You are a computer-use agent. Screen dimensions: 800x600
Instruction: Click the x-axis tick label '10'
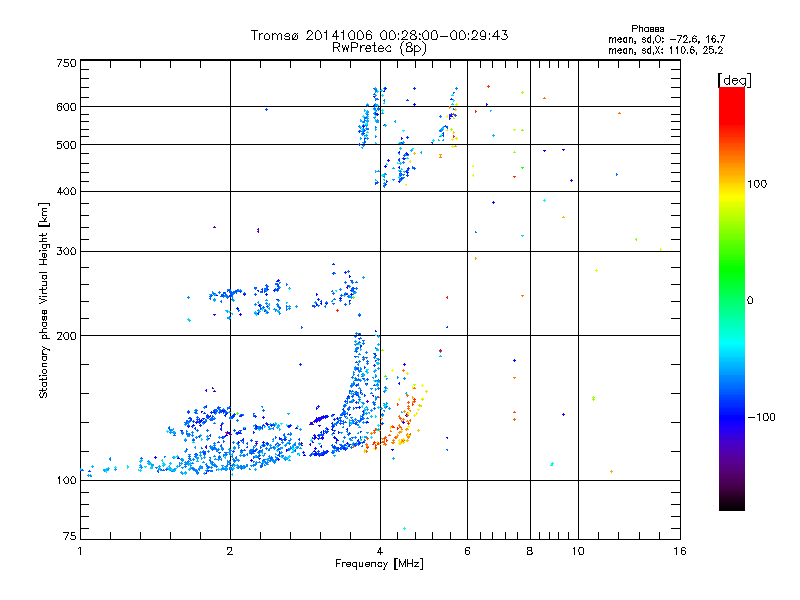pos(578,551)
